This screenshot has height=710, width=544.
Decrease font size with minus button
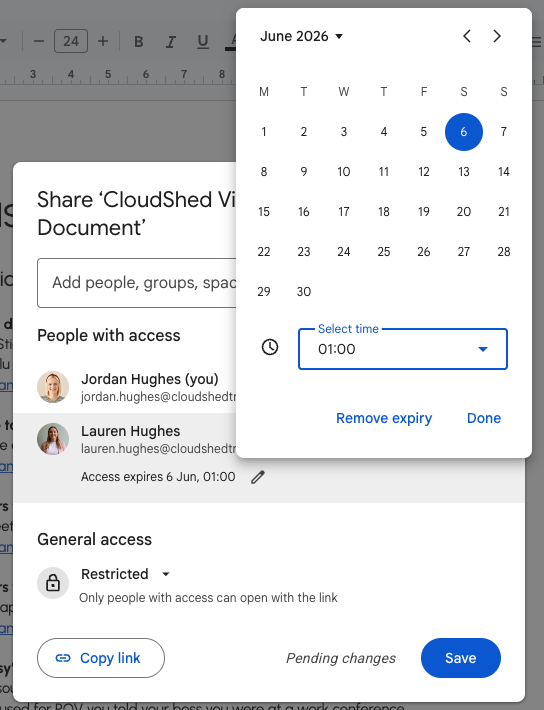click(39, 41)
